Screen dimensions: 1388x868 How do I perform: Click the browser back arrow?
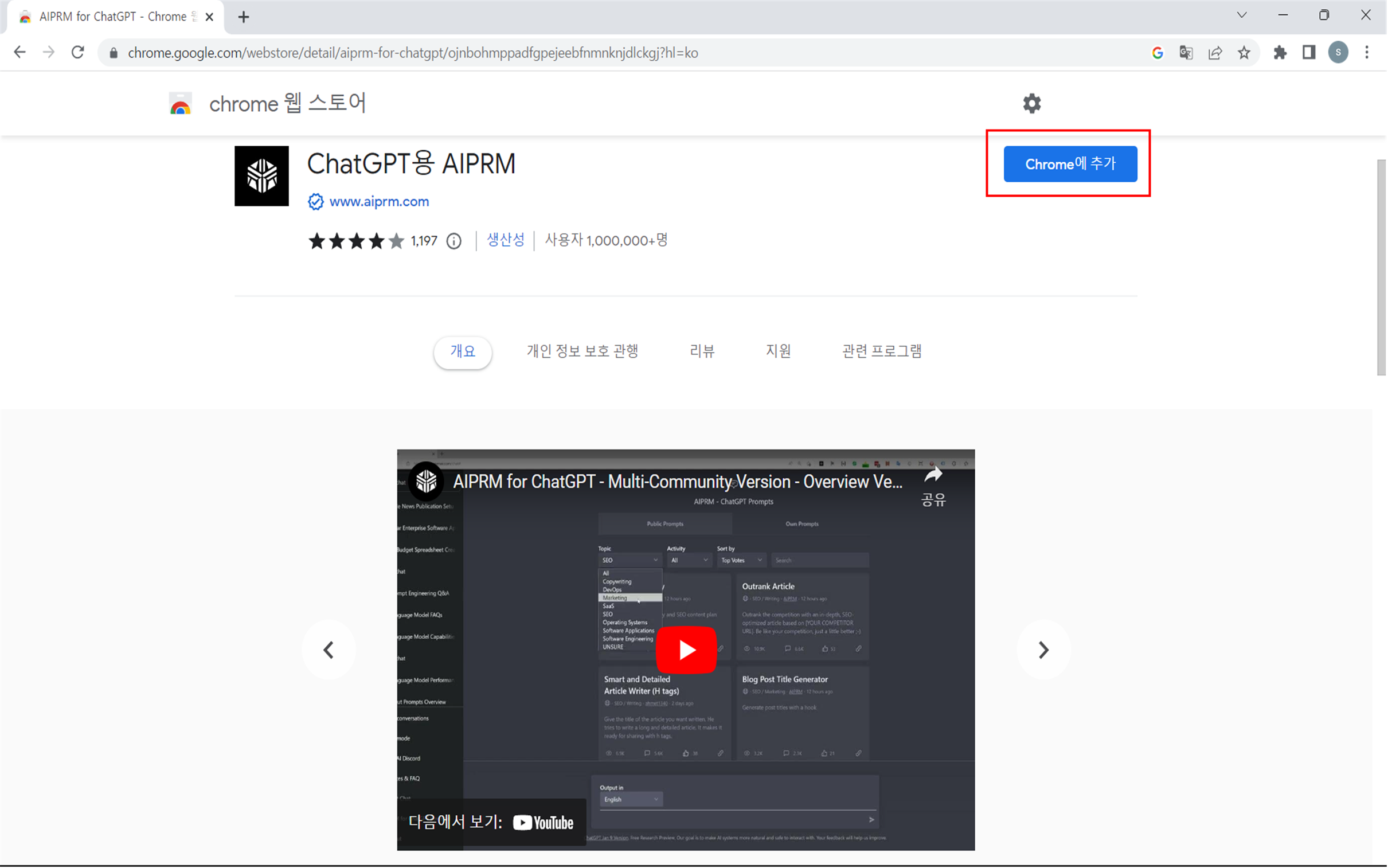[19, 53]
